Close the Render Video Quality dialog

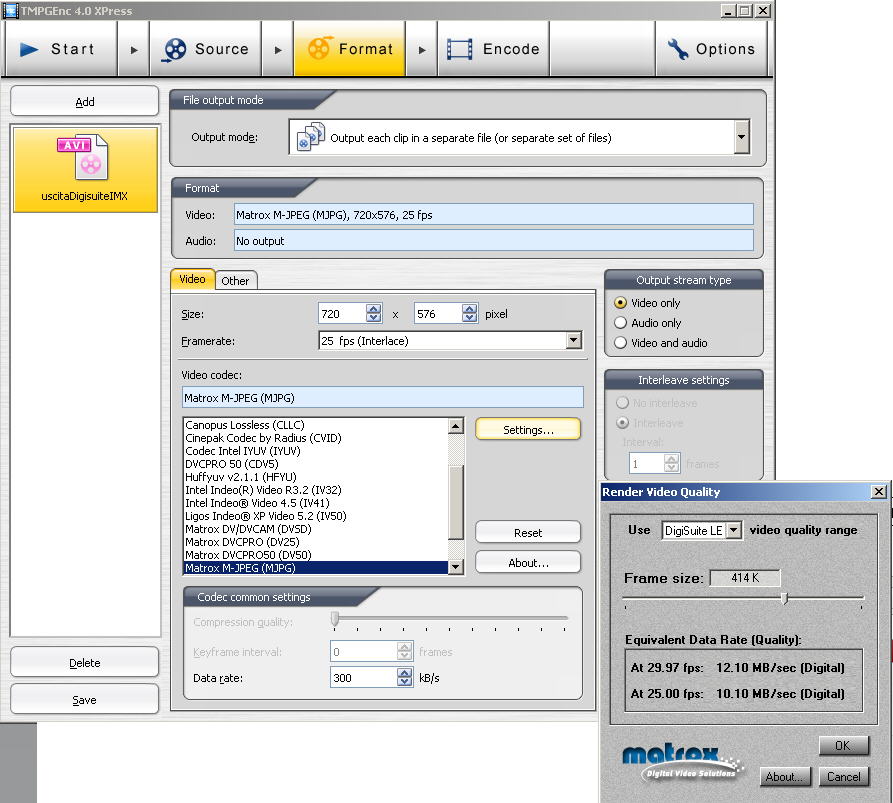[879, 491]
